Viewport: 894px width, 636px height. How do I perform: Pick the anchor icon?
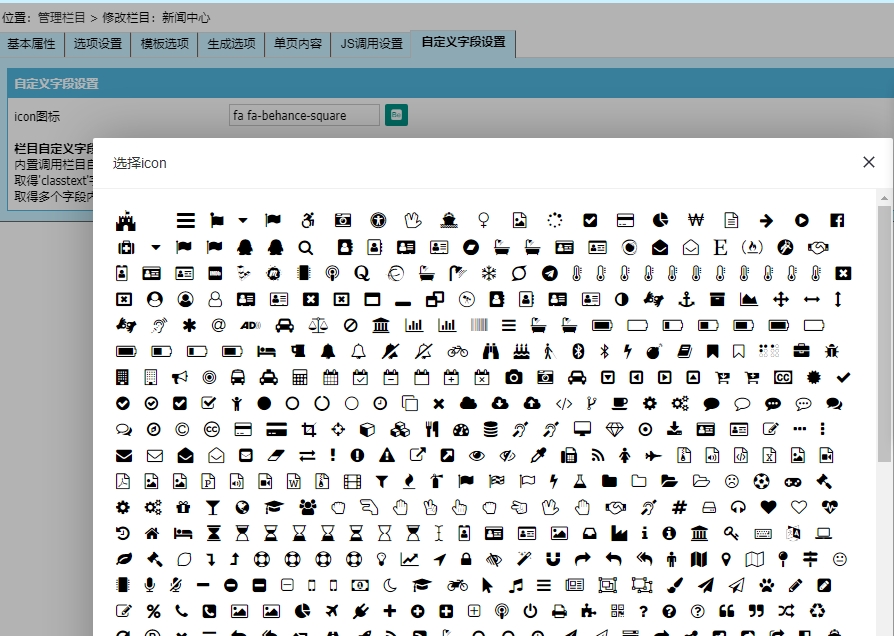tap(686, 299)
